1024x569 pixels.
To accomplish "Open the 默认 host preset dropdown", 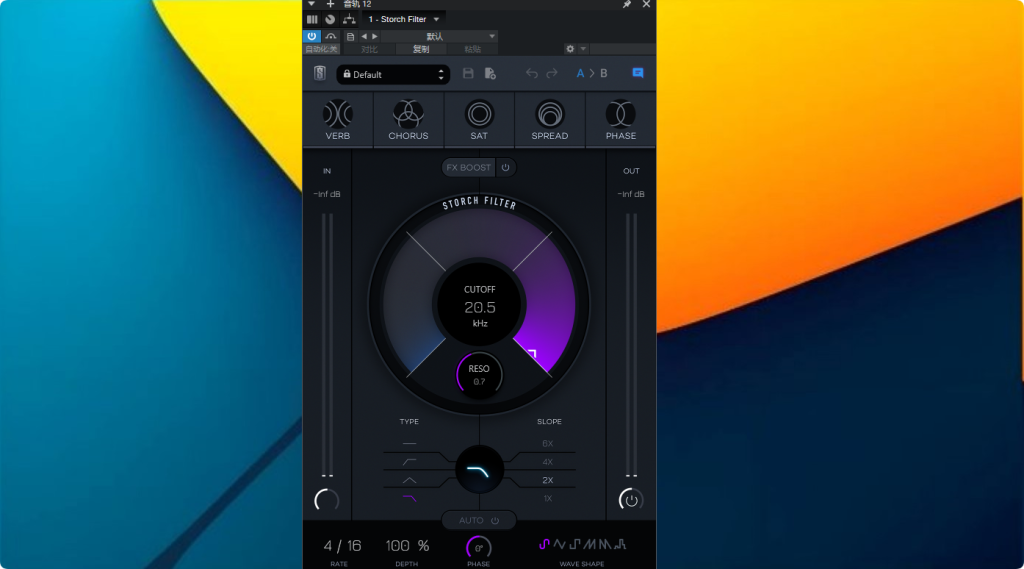I will click(440, 37).
